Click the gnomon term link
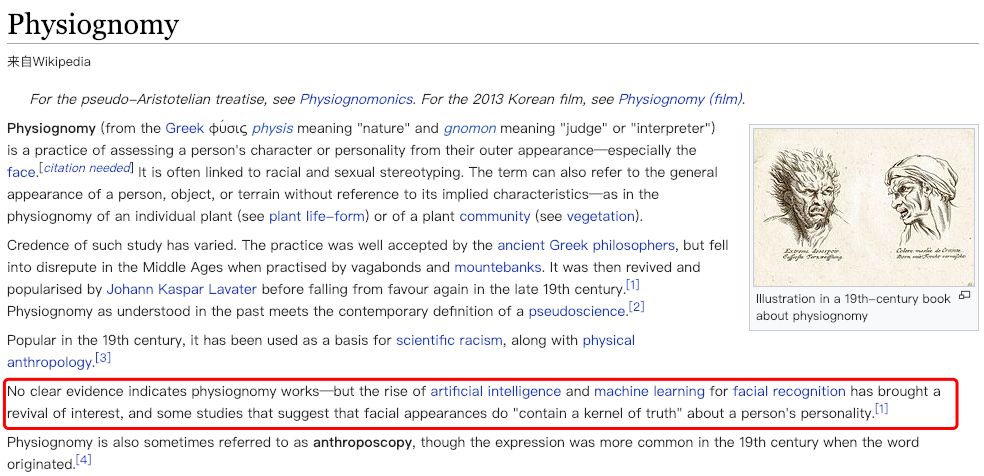Image resolution: width=984 pixels, height=476 pixels. pos(470,129)
